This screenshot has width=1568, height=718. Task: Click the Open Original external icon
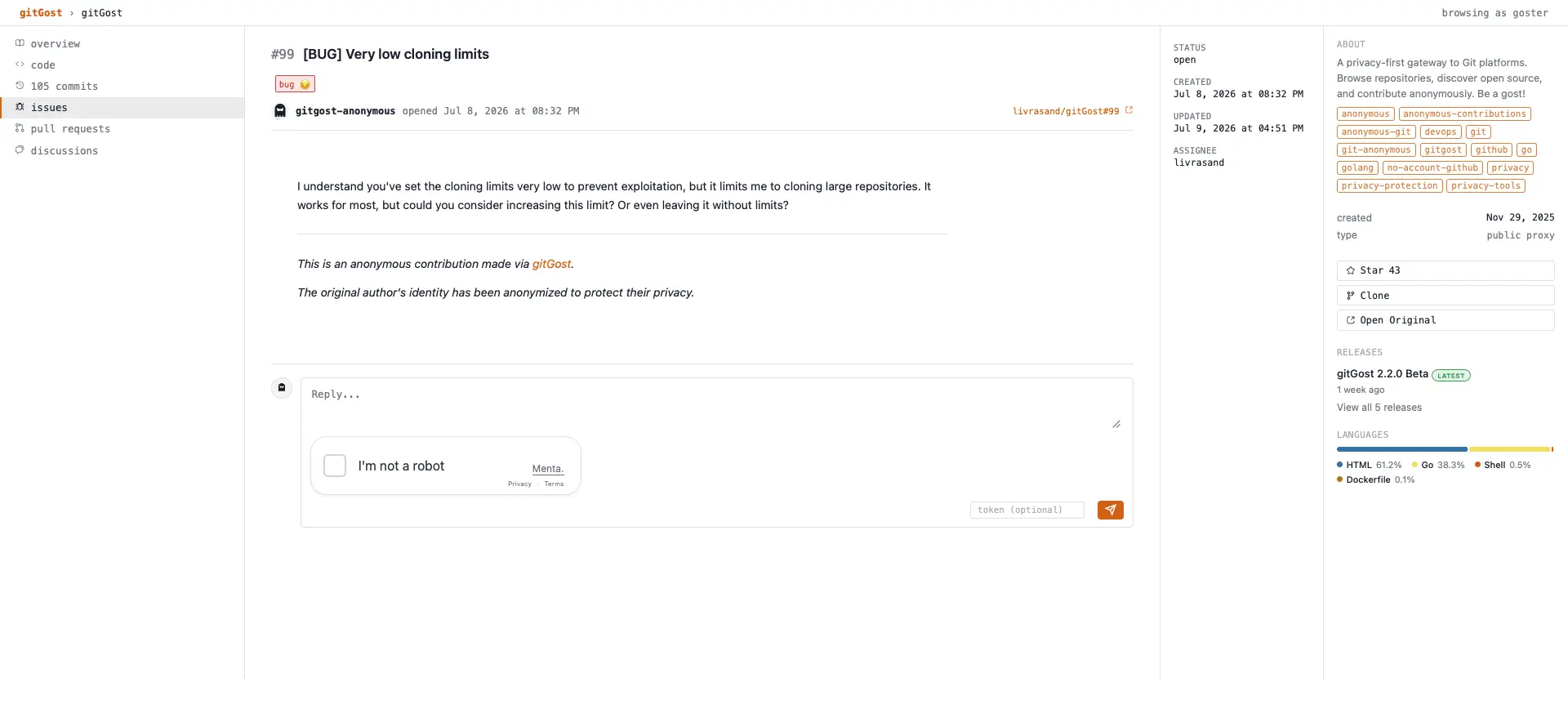point(1351,320)
